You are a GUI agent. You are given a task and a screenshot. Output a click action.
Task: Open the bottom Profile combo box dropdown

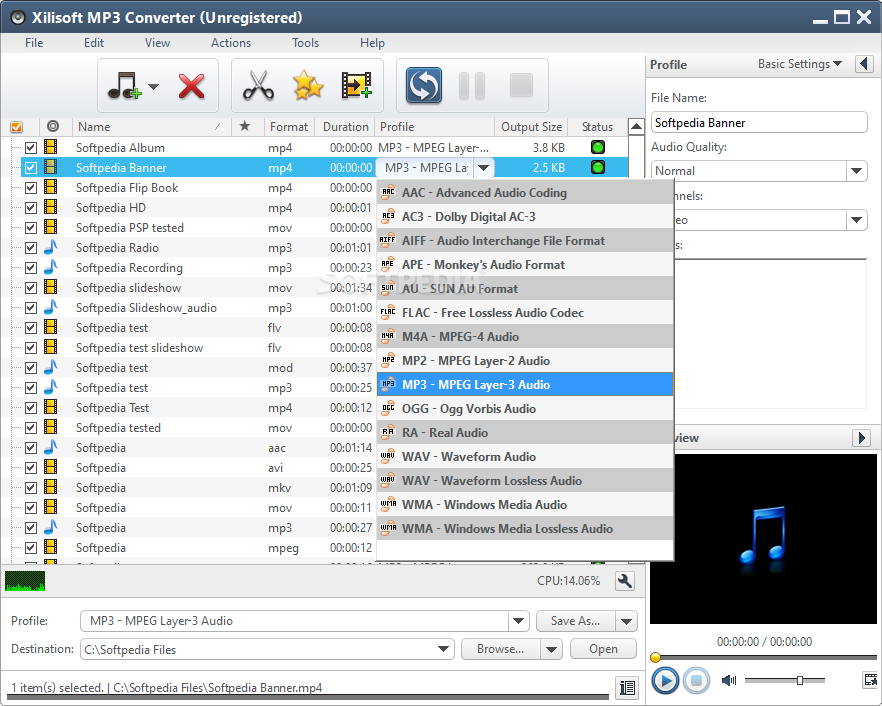coord(518,621)
